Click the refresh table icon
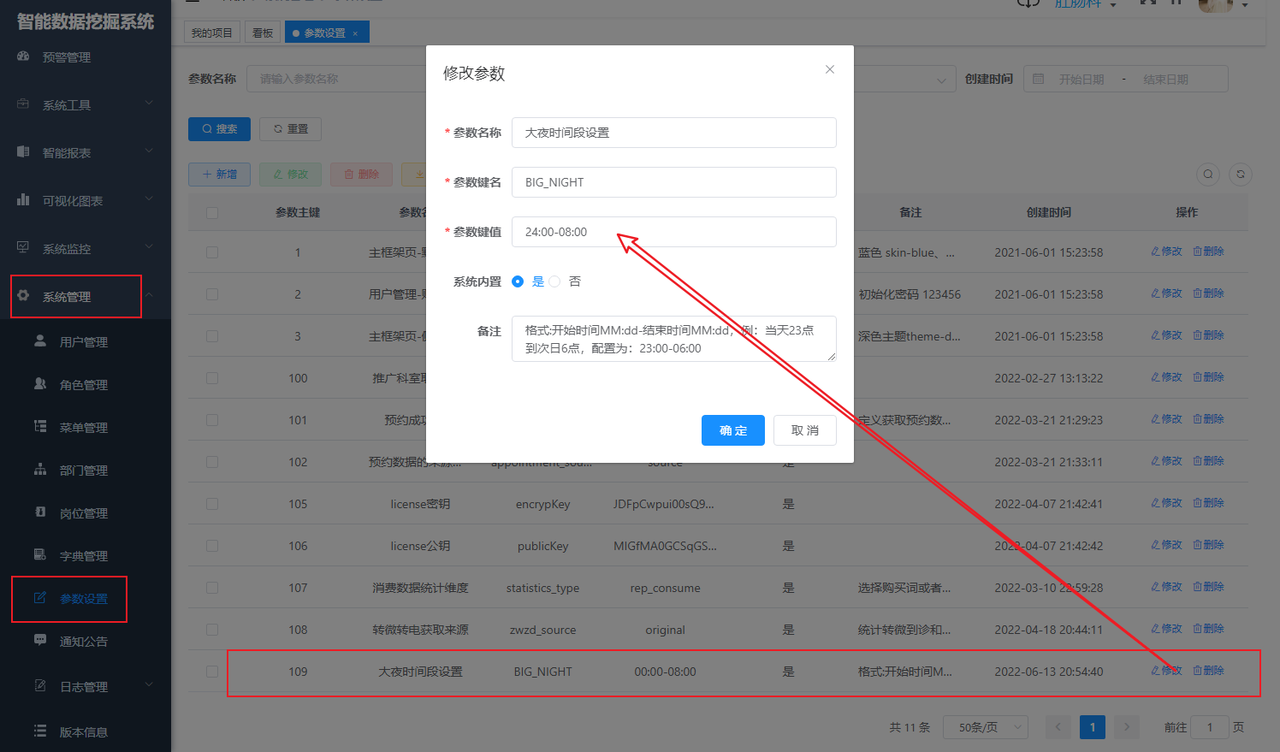The image size is (1280, 752). pyautogui.click(x=1241, y=174)
